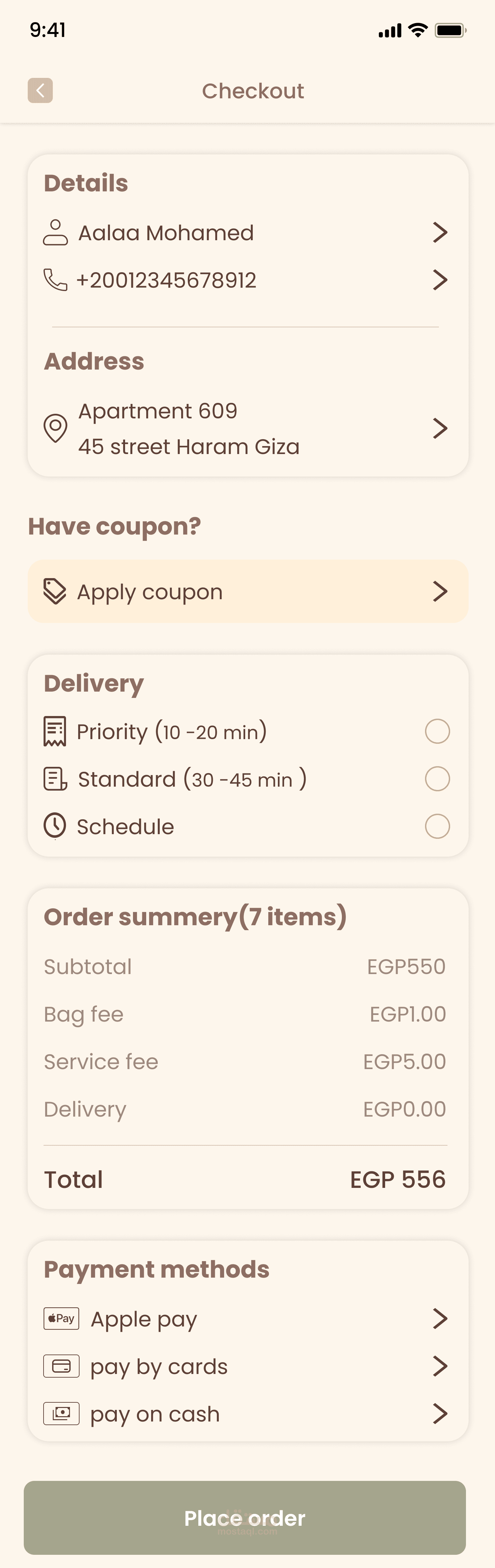Select Standard delivery radio button
495x1568 pixels.
(437, 778)
